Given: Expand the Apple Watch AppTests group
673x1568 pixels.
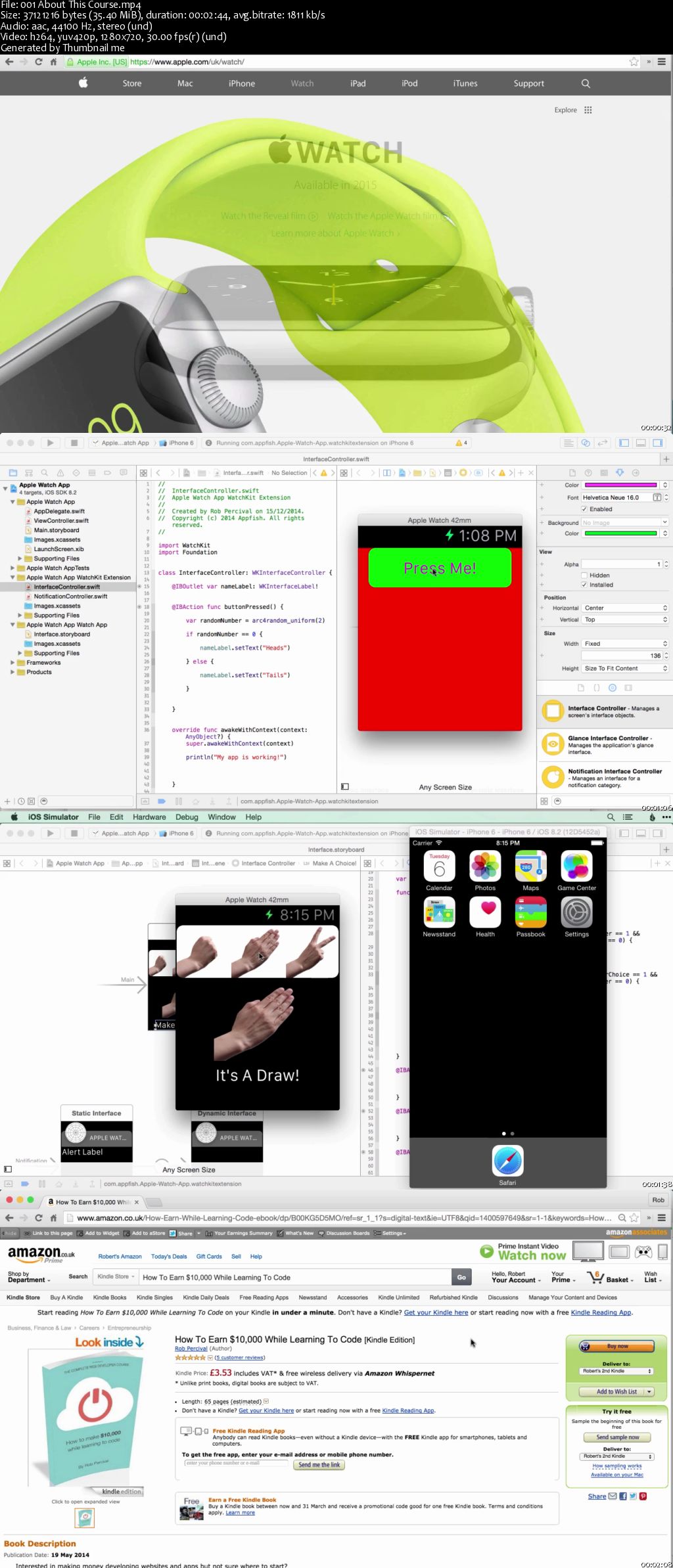Looking at the screenshot, I should (x=12, y=568).
